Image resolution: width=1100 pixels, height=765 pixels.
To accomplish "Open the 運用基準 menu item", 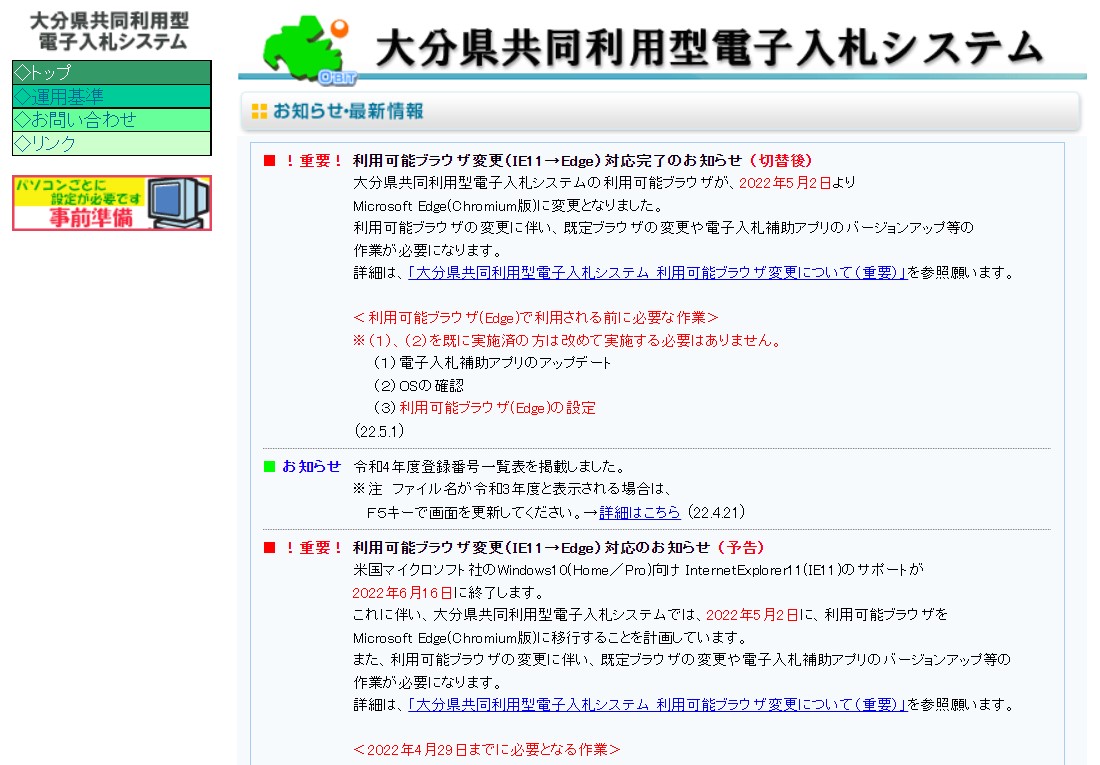I will (x=112, y=96).
